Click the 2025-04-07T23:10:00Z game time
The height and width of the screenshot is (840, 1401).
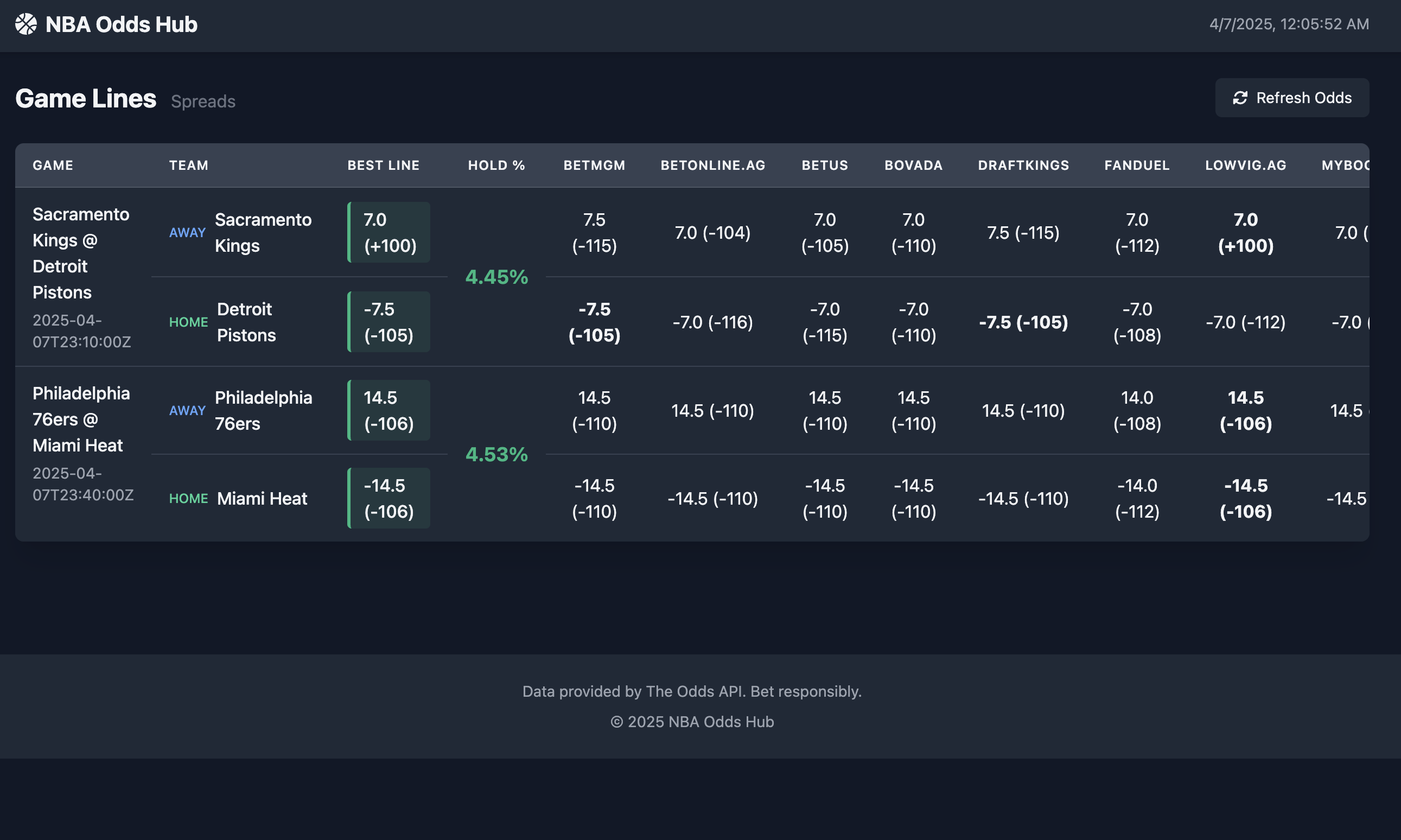pyautogui.click(x=81, y=331)
